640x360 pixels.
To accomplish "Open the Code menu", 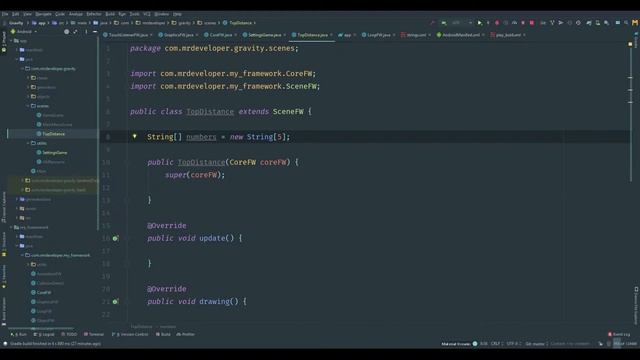I will click(x=60, y=14).
